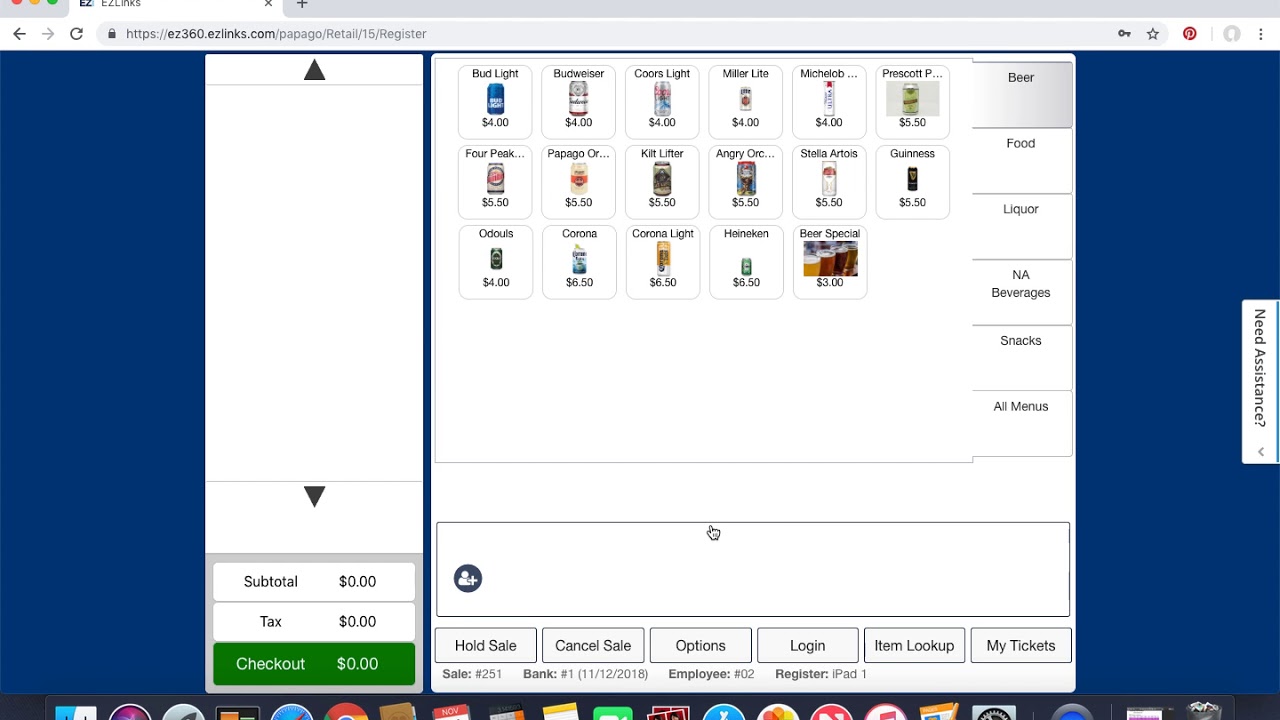
Task: Add Bud Light to the sale
Action: tap(495, 101)
